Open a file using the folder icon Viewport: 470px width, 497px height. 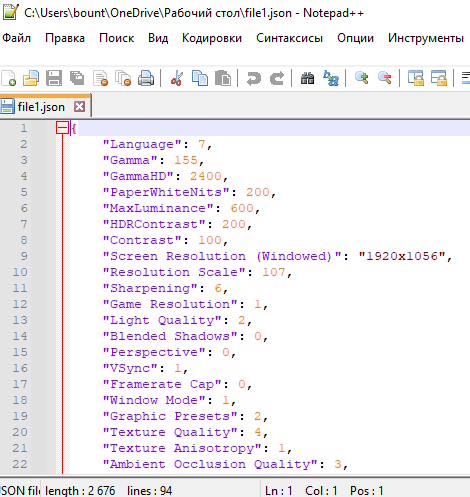(x=31, y=78)
